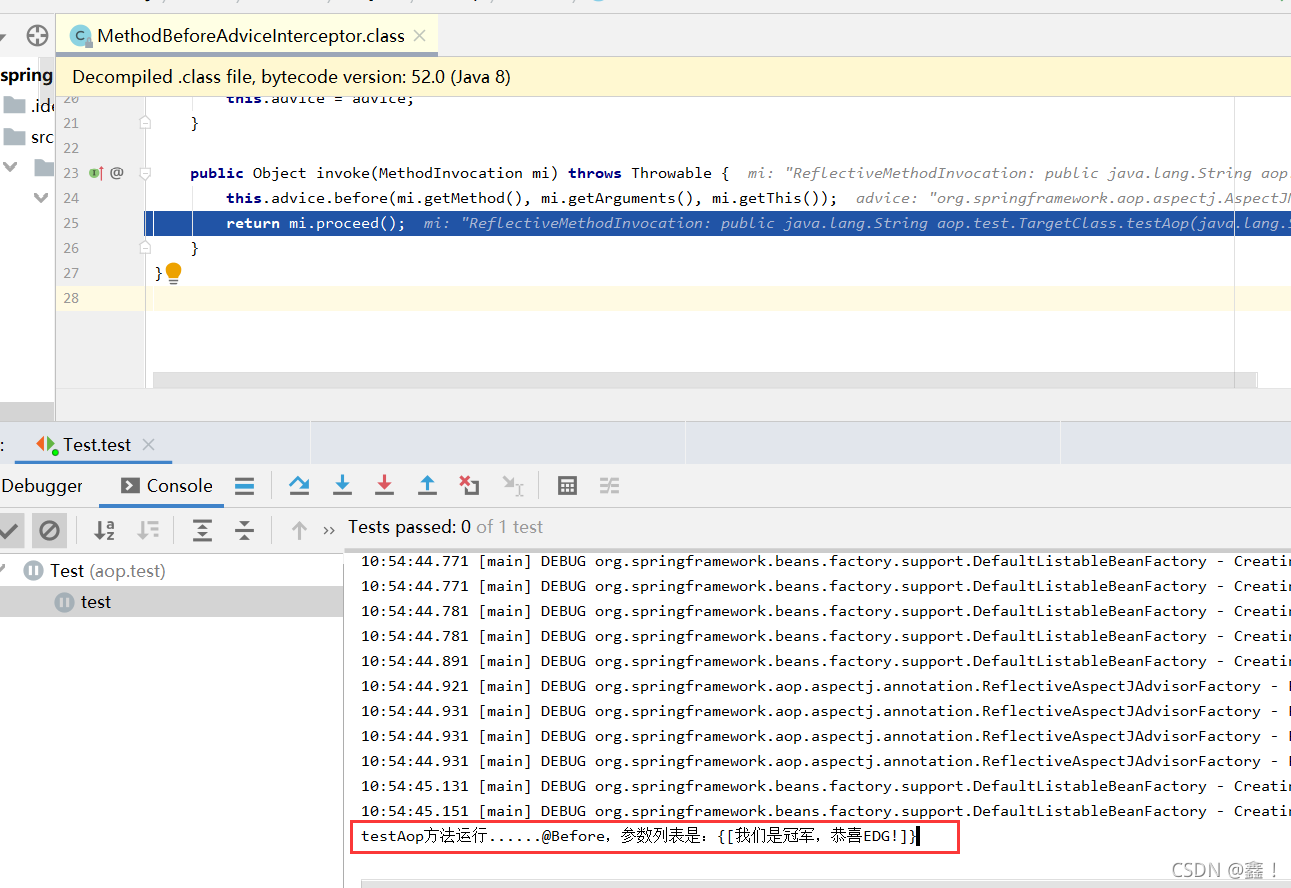Screen dimensions: 1291x888
Task: Click the 10:54:44.891 DEBUG log line
Action: (x=825, y=661)
